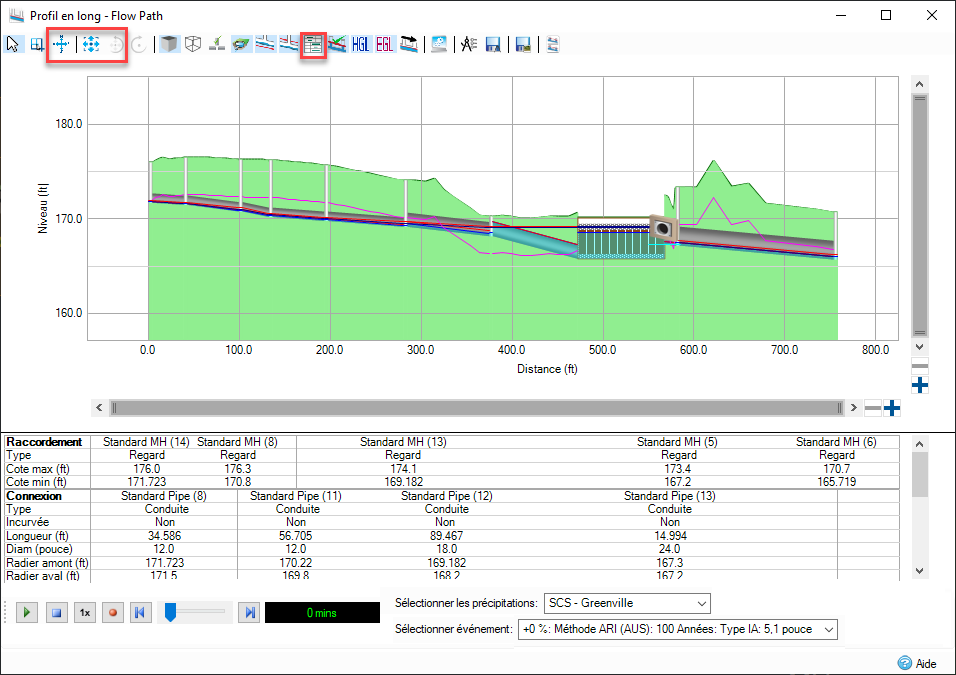This screenshot has width=956, height=675.
Task: Click the vertical zoom in plus button
Action: [920, 385]
